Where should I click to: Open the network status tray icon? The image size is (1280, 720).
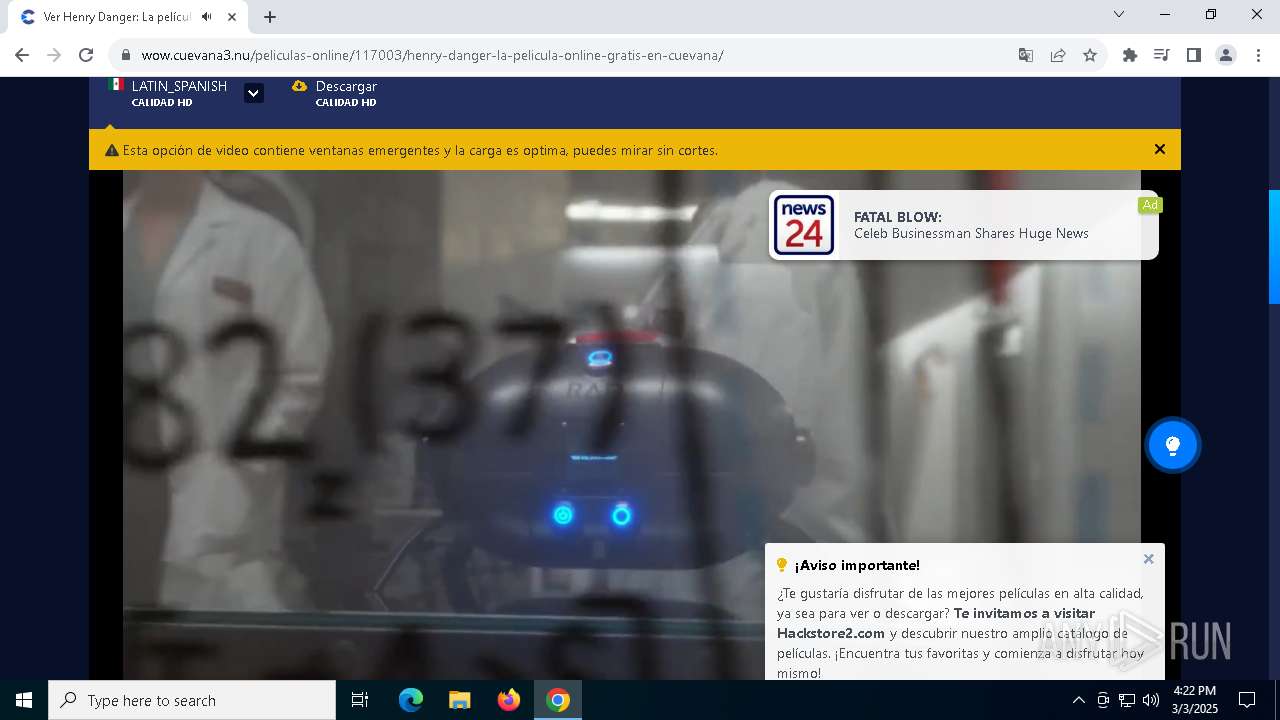(1127, 700)
